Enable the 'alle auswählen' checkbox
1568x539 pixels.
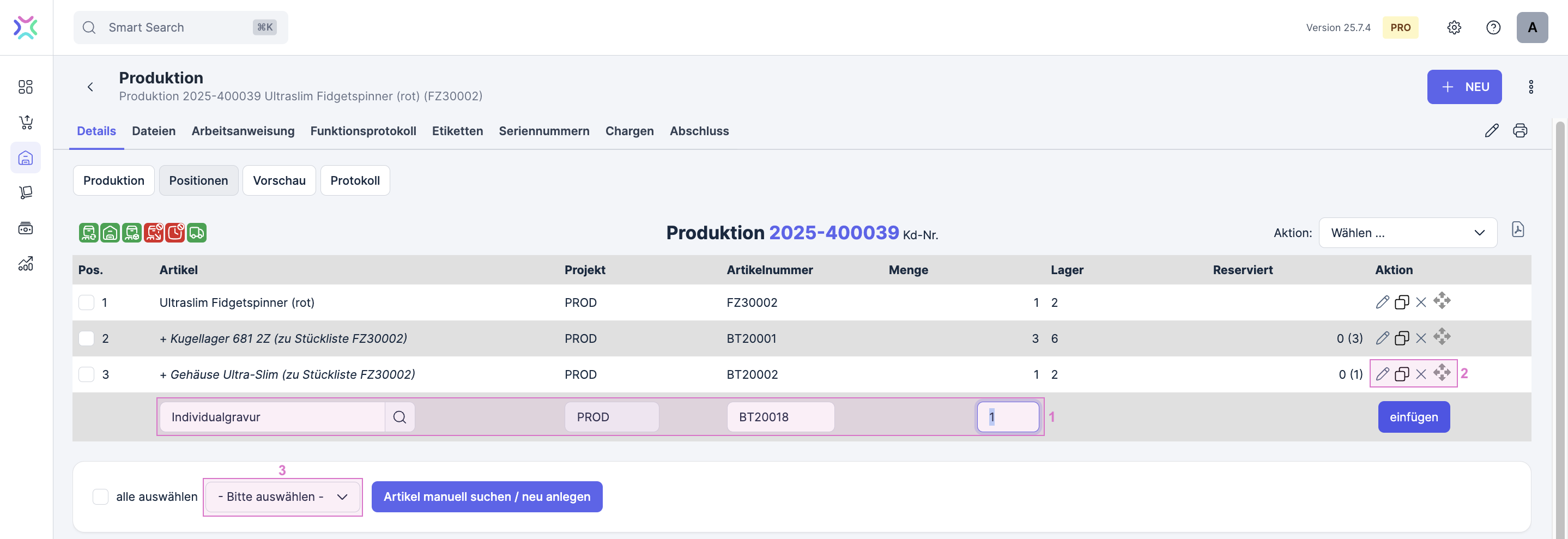click(x=100, y=497)
